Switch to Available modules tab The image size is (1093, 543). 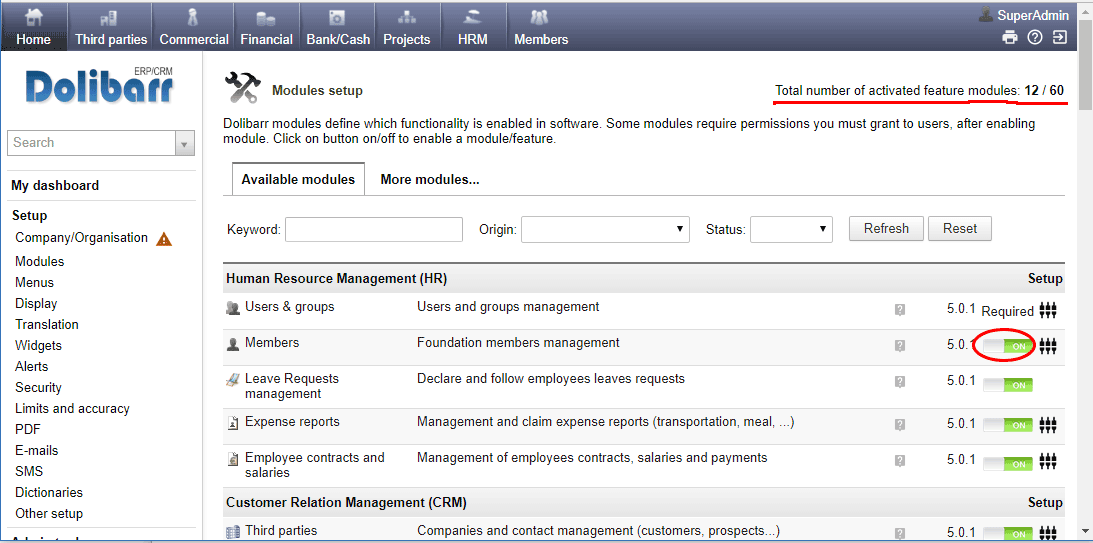pyautogui.click(x=298, y=179)
